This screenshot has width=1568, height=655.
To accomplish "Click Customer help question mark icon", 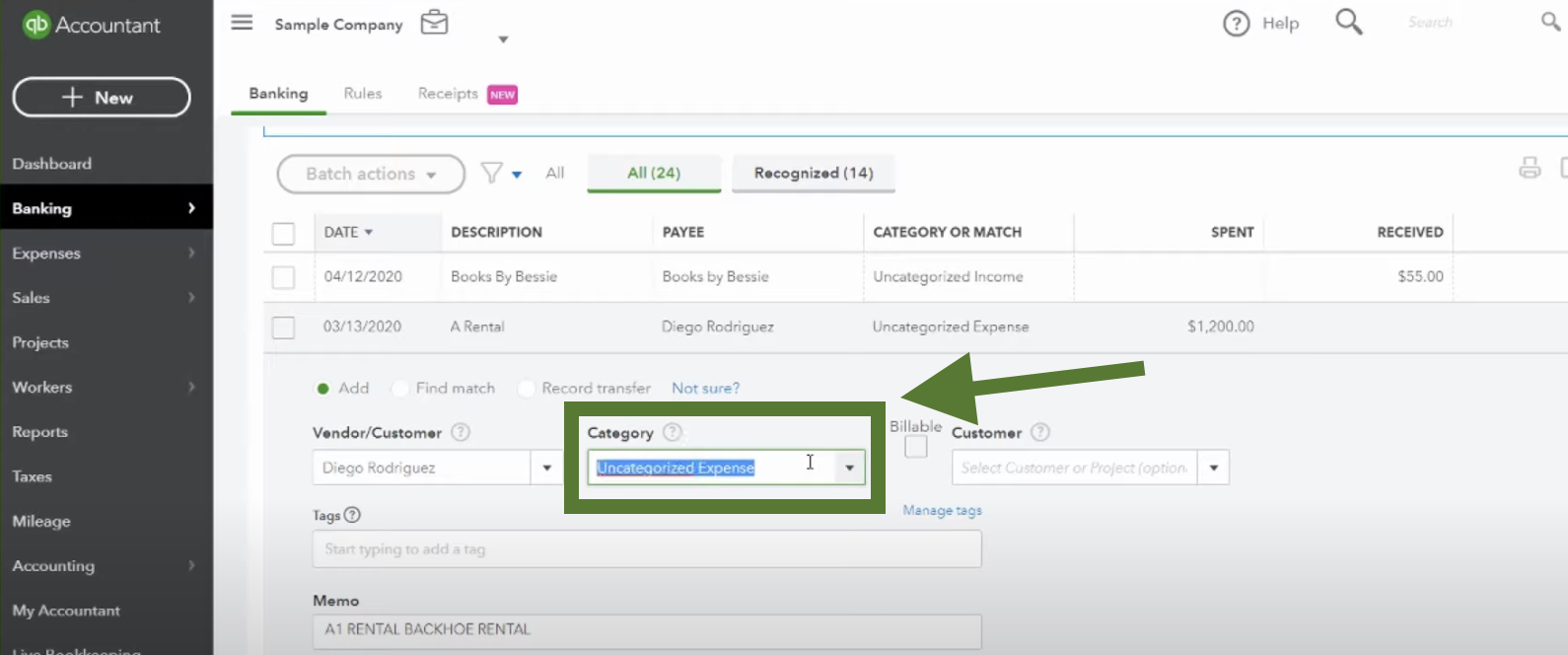I will click(1040, 432).
